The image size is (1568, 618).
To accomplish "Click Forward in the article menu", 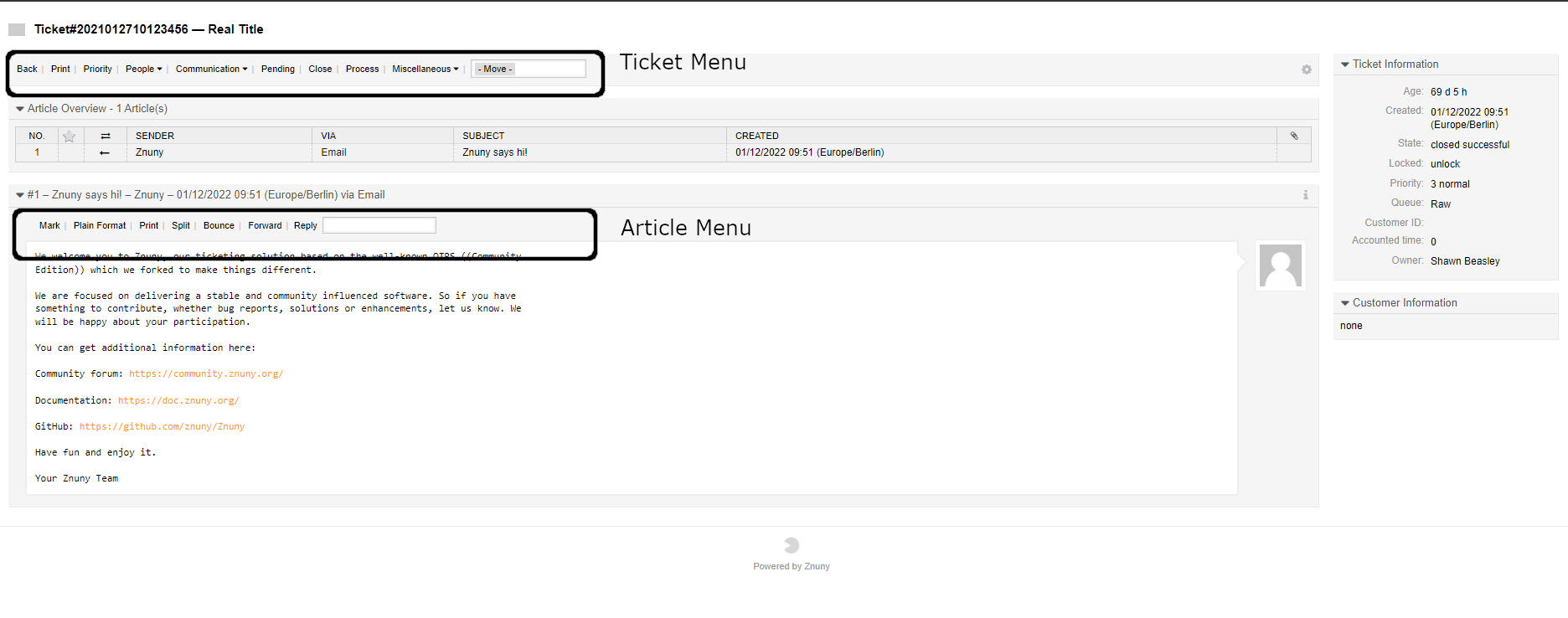I will (x=265, y=226).
